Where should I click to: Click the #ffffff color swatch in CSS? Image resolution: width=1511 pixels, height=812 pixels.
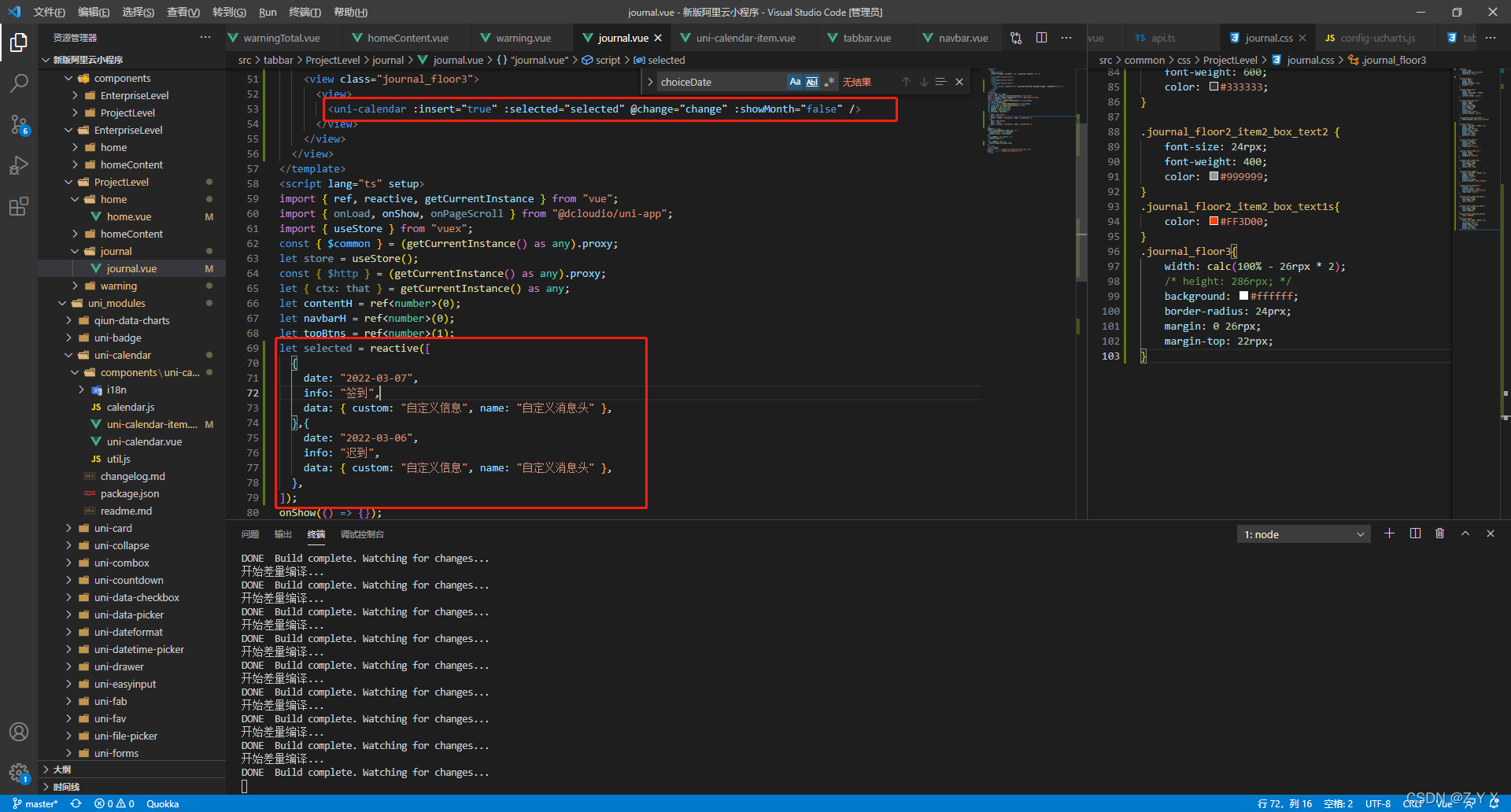pos(1243,296)
